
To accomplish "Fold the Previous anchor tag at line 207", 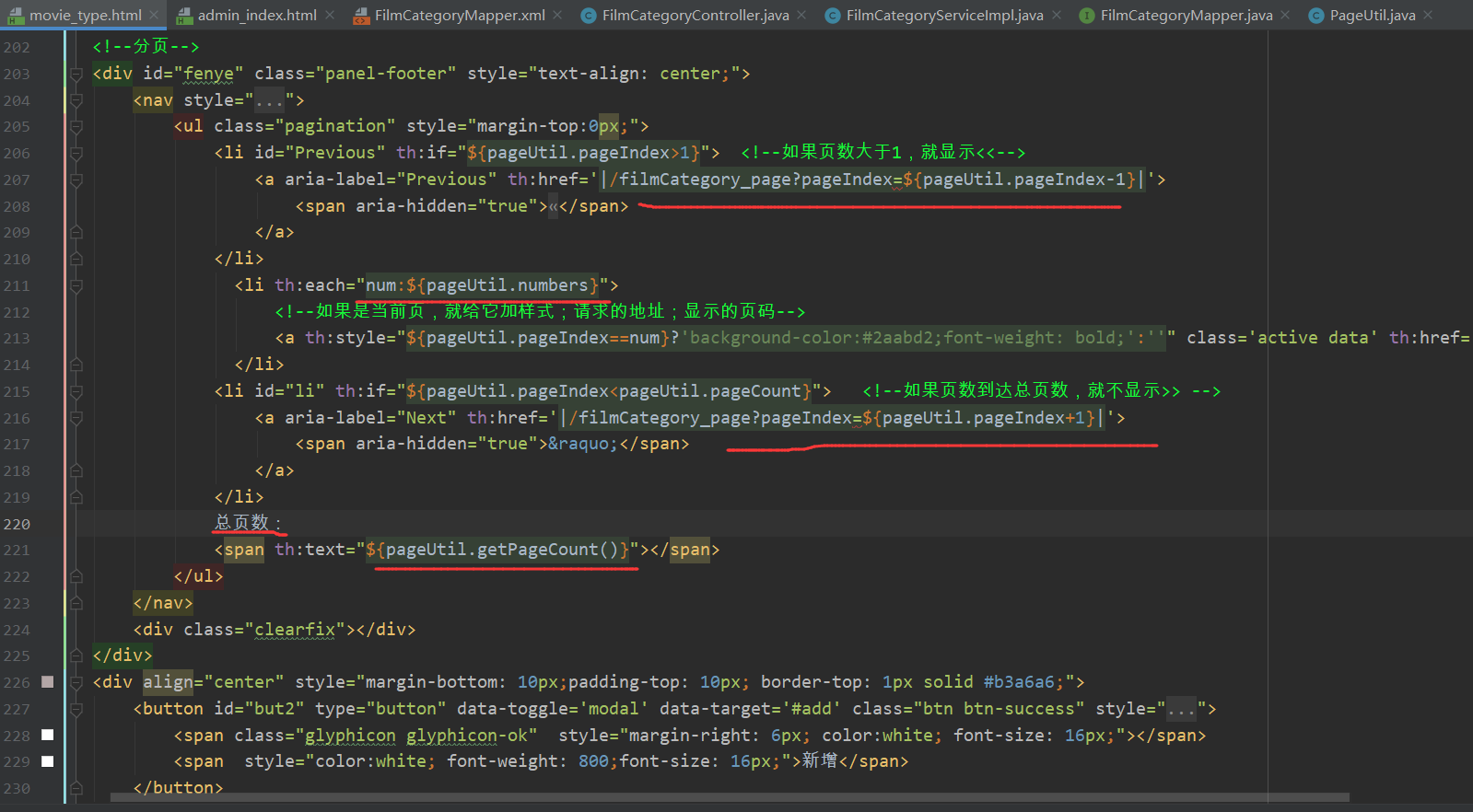I will click(x=76, y=180).
